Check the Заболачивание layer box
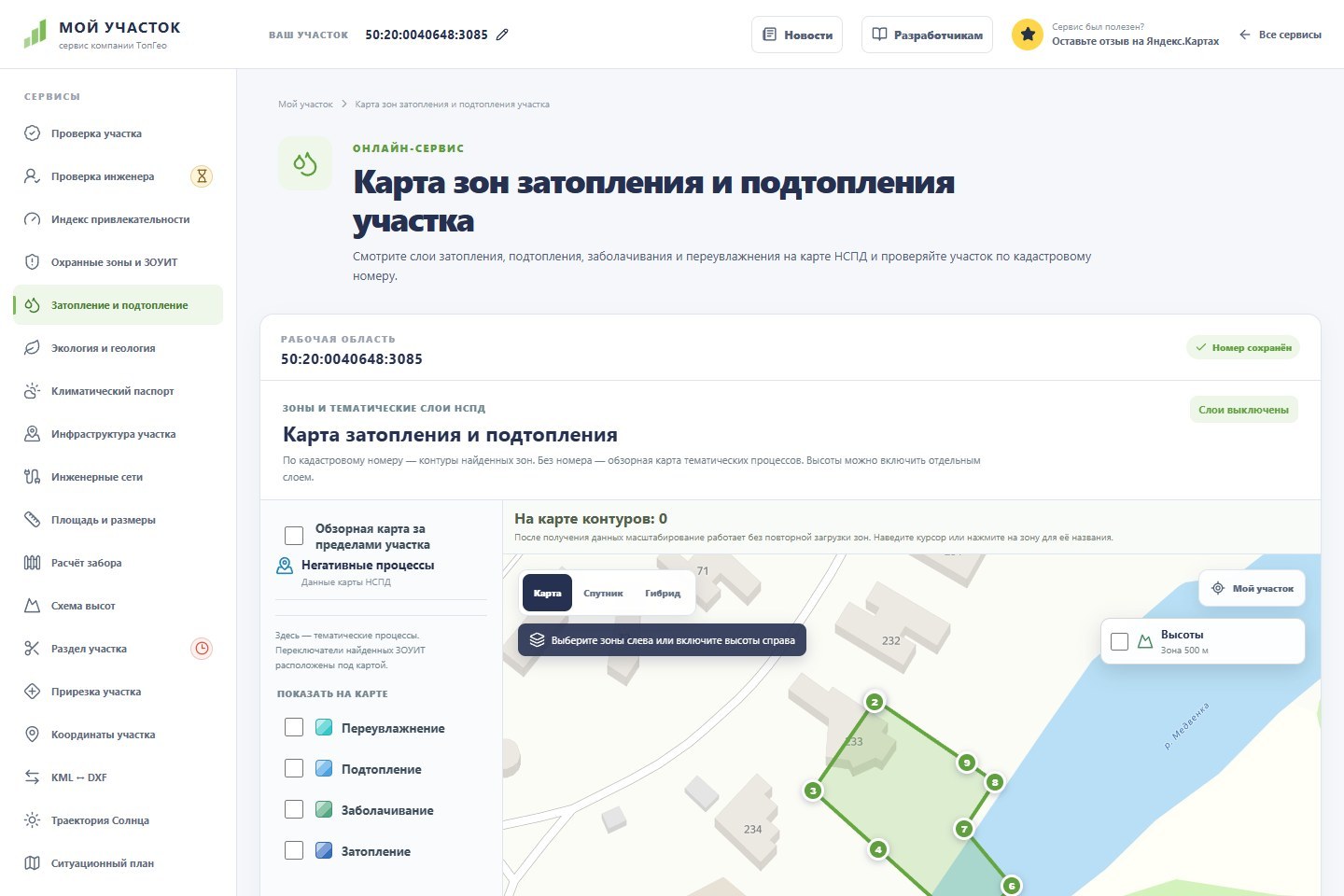Image resolution: width=1344 pixels, height=896 pixels. [x=294, y=809]
